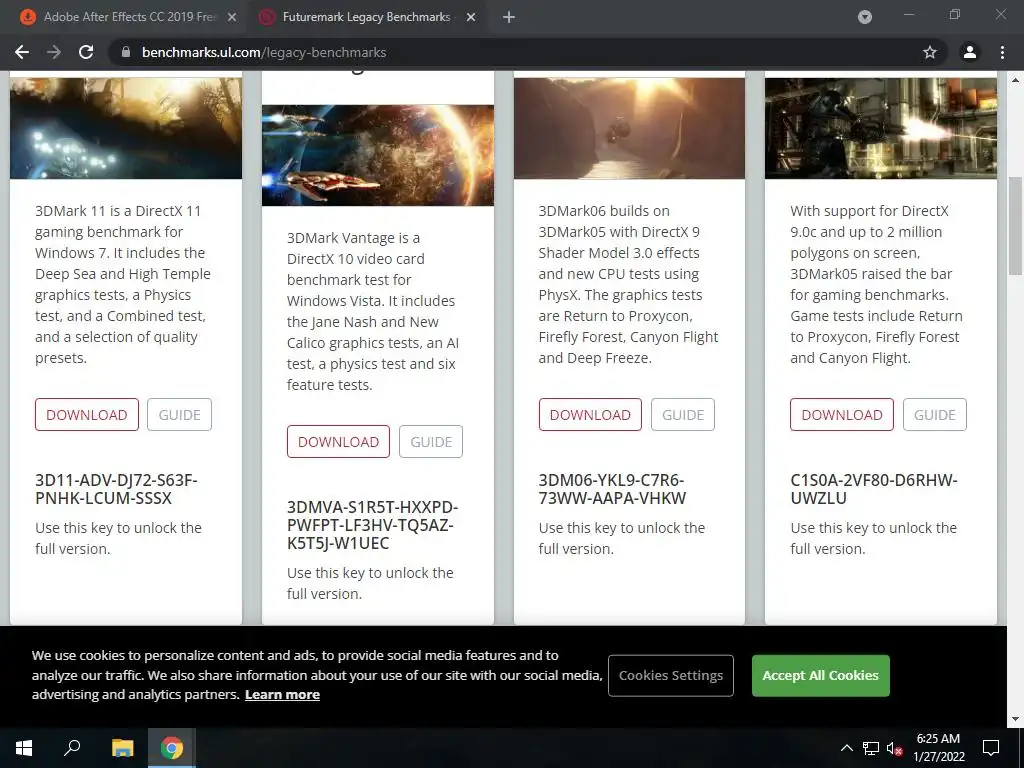Click scrollbar up arrow
Screen dimensions: 1024x768
coord(1015,80)
